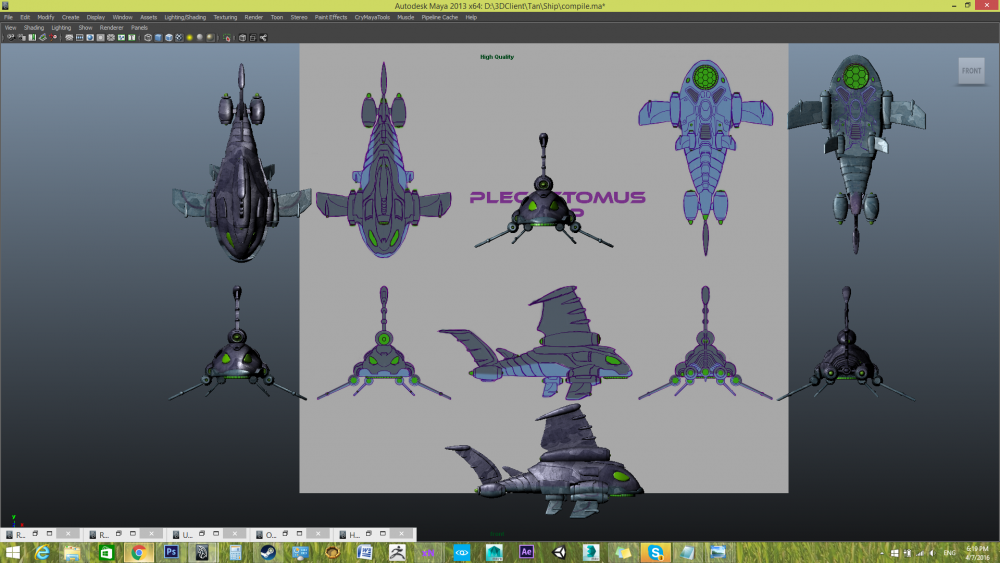Toggle use all lights yellow bulb icon

tap(189, 38)
